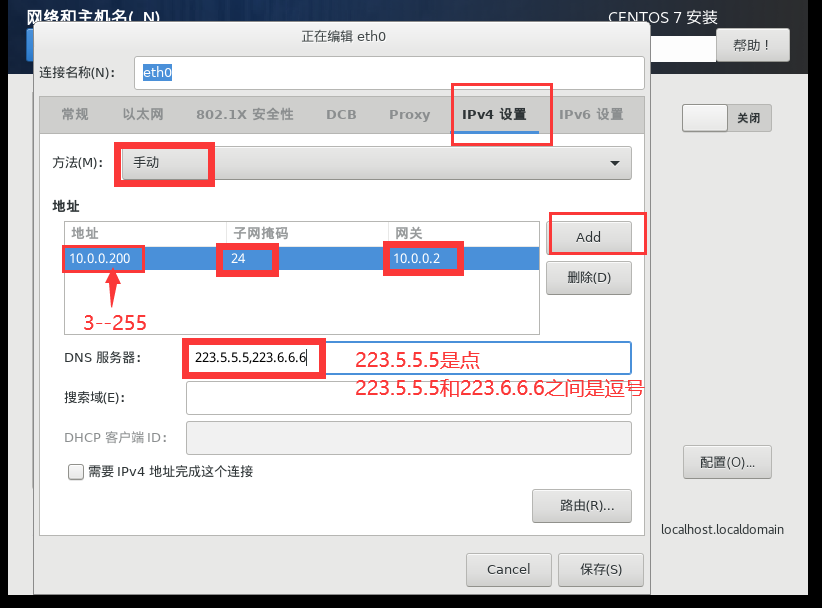Open the 路由(R)... dialog button

[x=582, y=506]
